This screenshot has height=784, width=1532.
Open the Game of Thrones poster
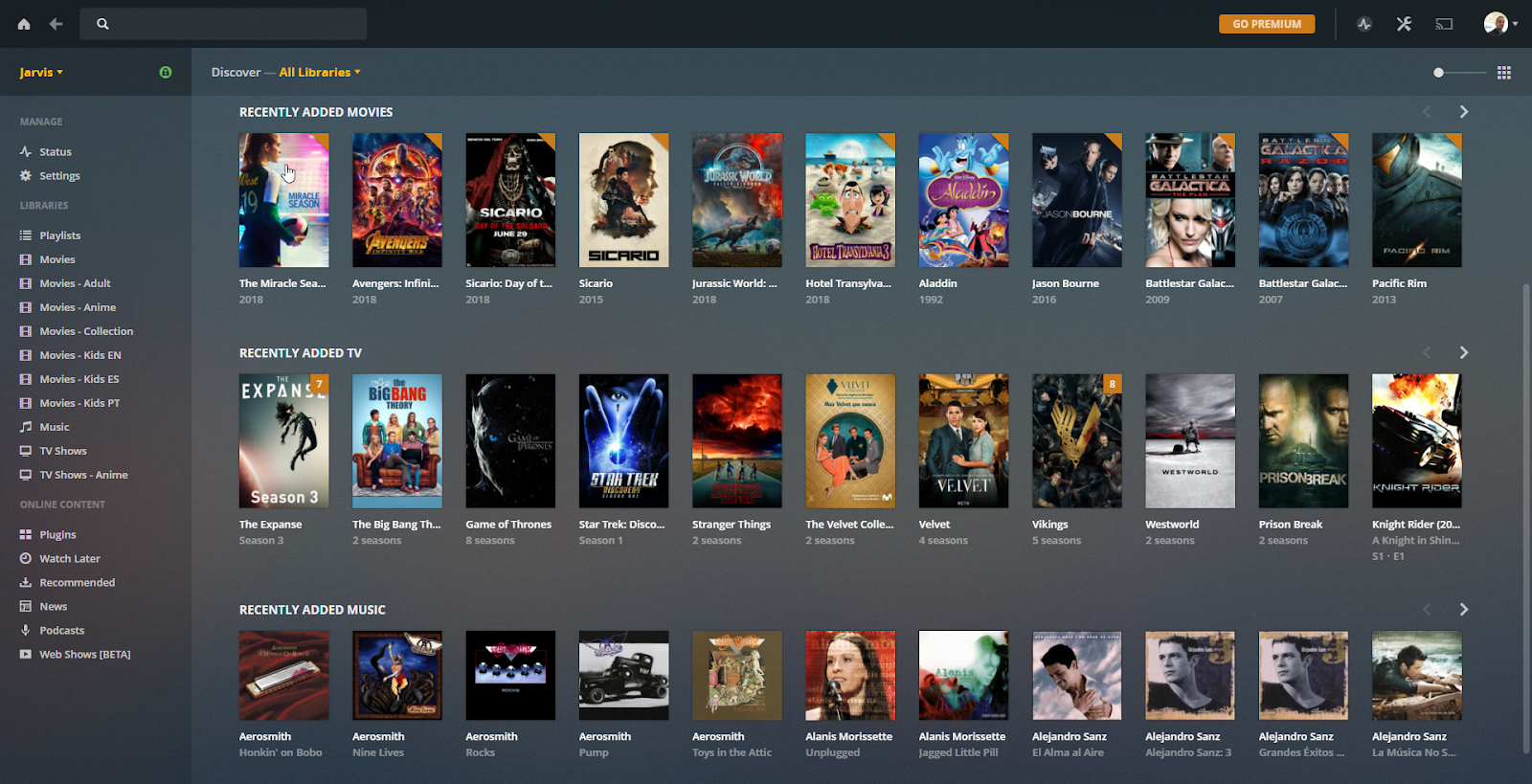[510, 441]
